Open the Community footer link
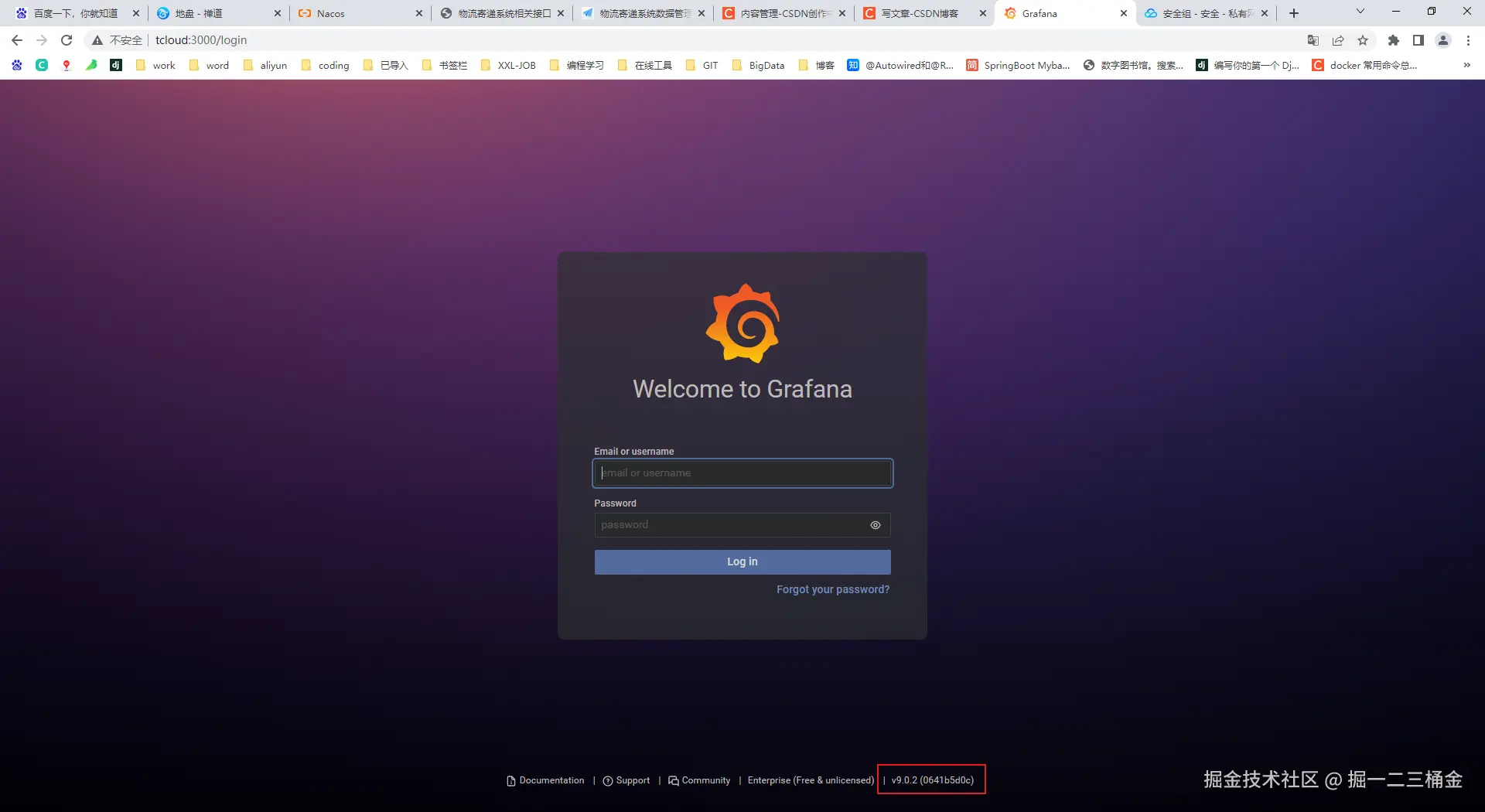Image resolution: width=1485 pixels, height=812 pixels. pos(699,780)
